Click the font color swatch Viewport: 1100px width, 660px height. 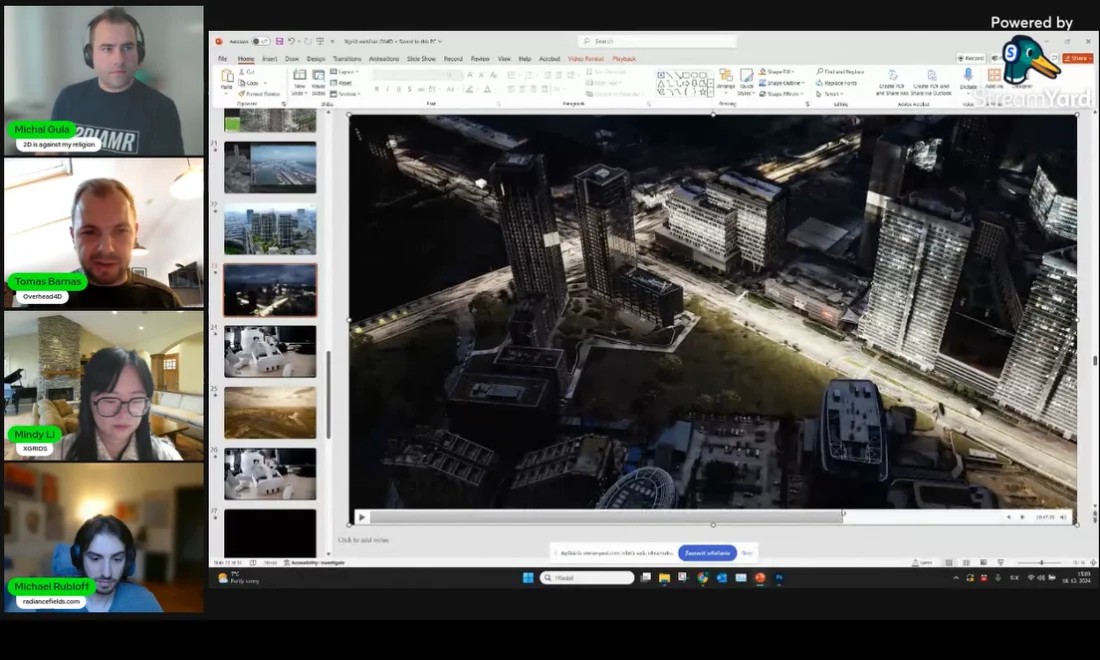(488, 89)
